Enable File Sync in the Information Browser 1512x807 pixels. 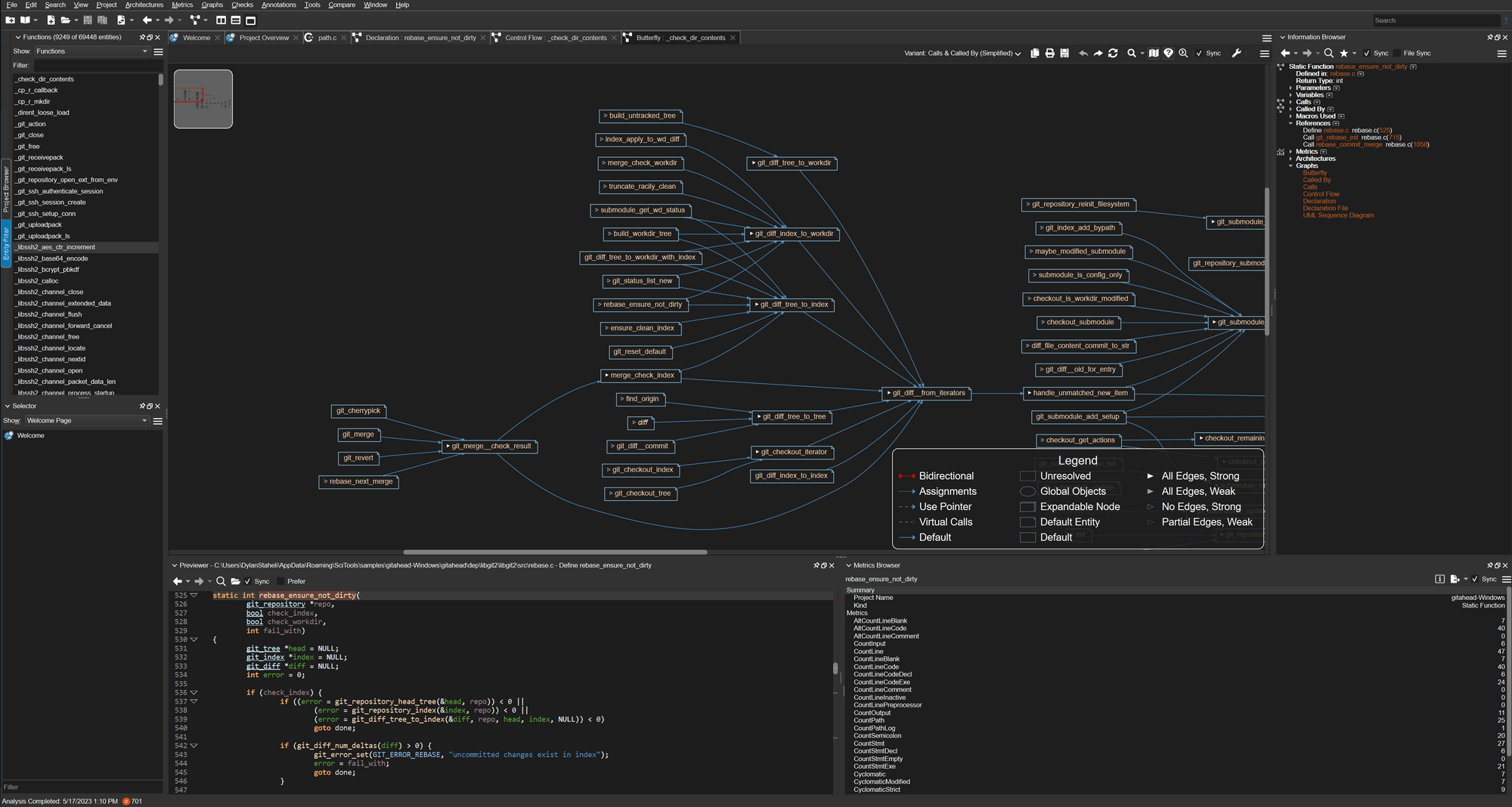pos(1397,53)
